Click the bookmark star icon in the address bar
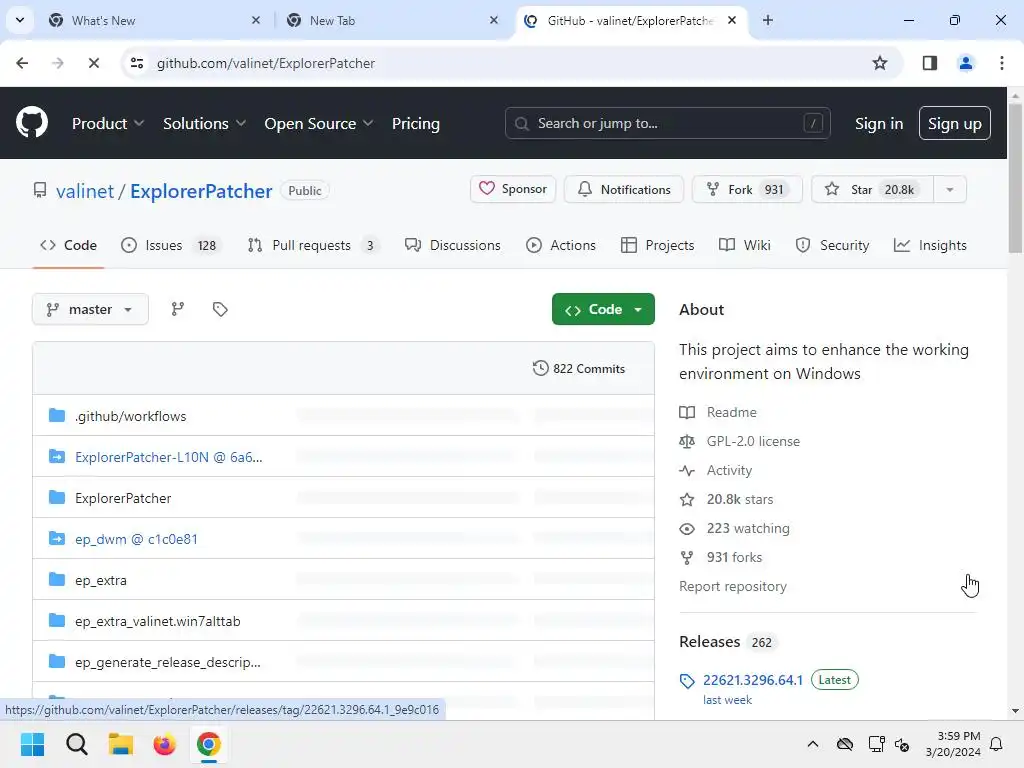 (880, 63)
